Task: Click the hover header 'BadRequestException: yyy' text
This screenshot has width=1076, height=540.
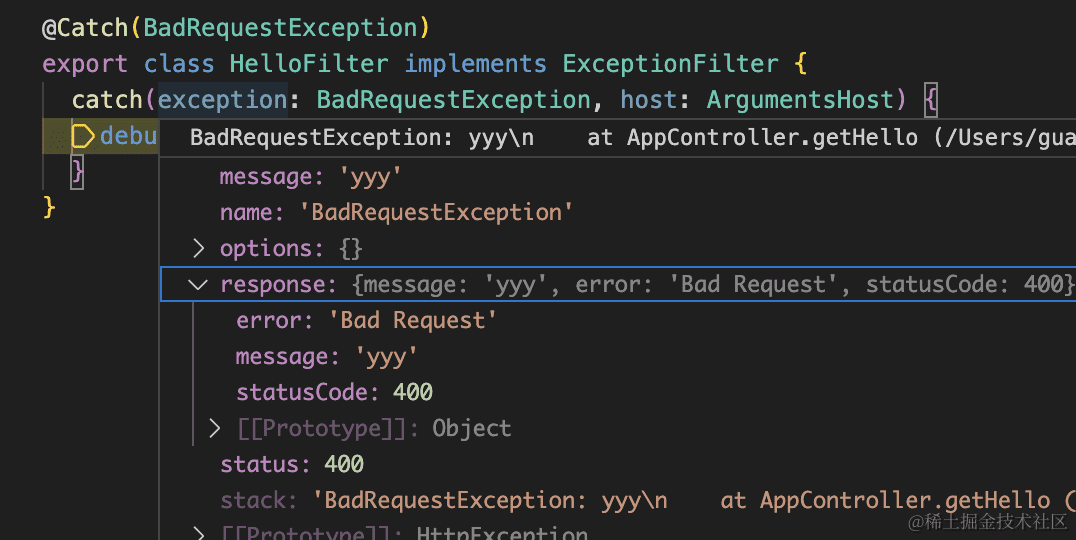Action: pyautogui.click(x=360, y=137)
